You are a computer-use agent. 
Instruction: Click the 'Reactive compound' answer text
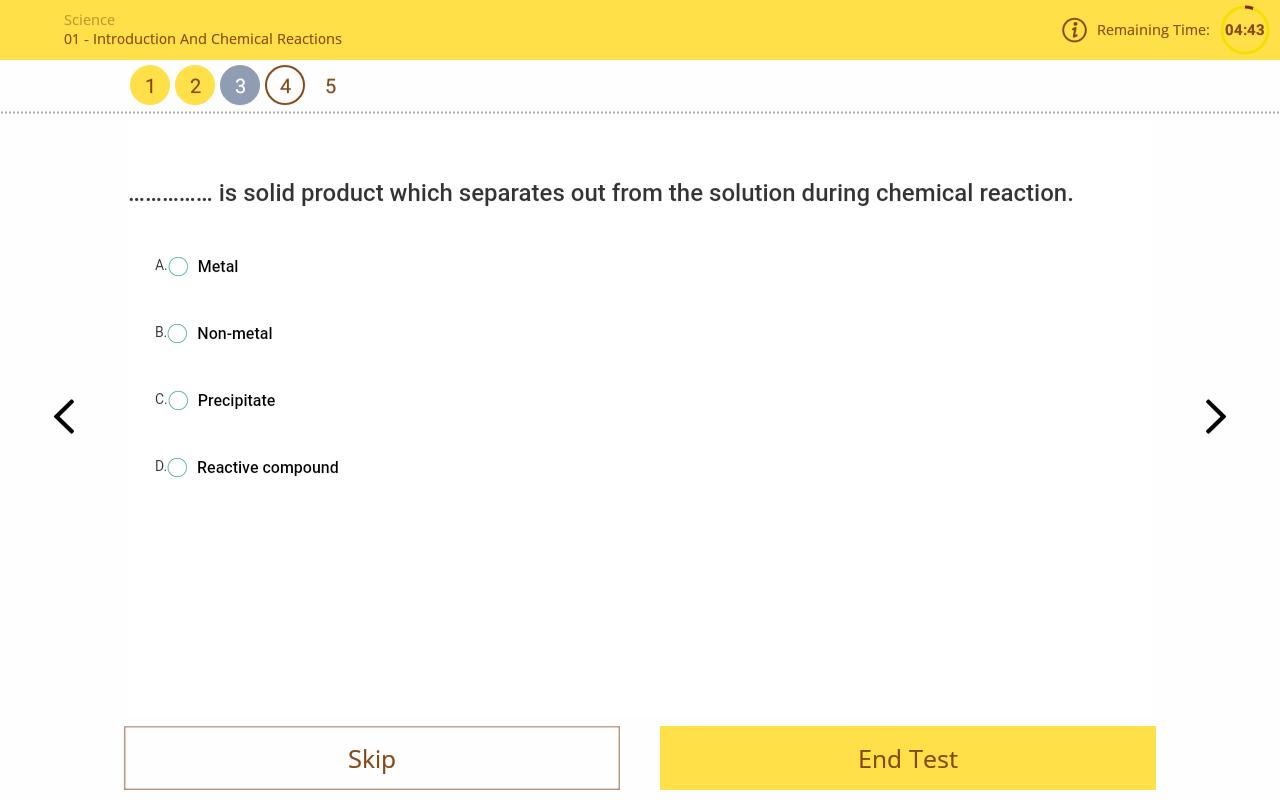click(x=268, y=467)
